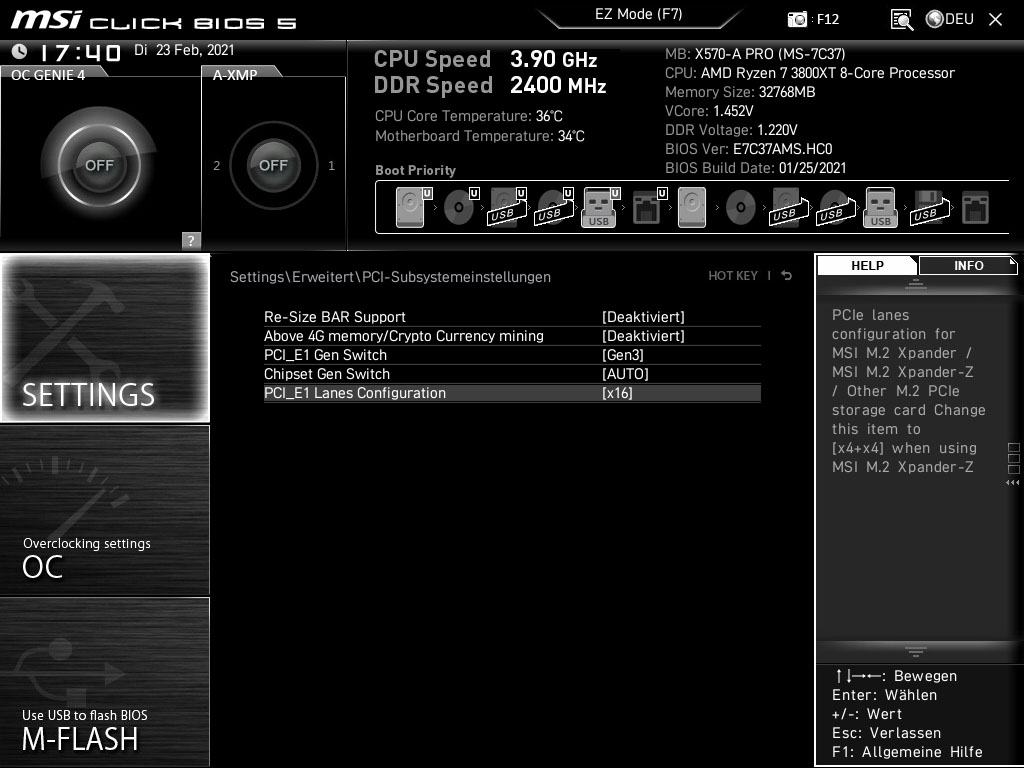Select the legacy optical disc boot icon without U badge
Screen dimensions: 1024x768
(741, 208)
